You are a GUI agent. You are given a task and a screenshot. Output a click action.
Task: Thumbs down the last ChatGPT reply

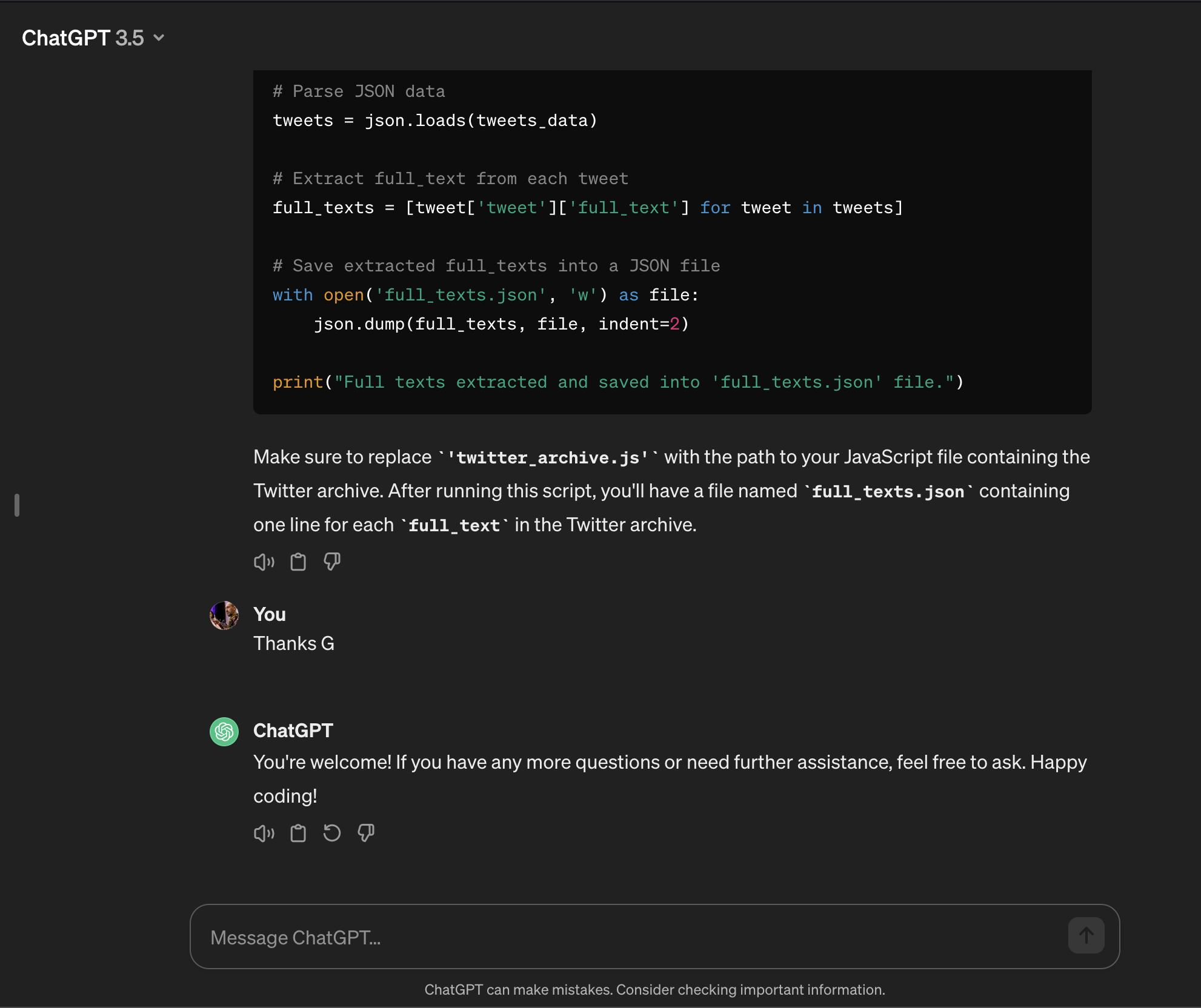(366, 834)
